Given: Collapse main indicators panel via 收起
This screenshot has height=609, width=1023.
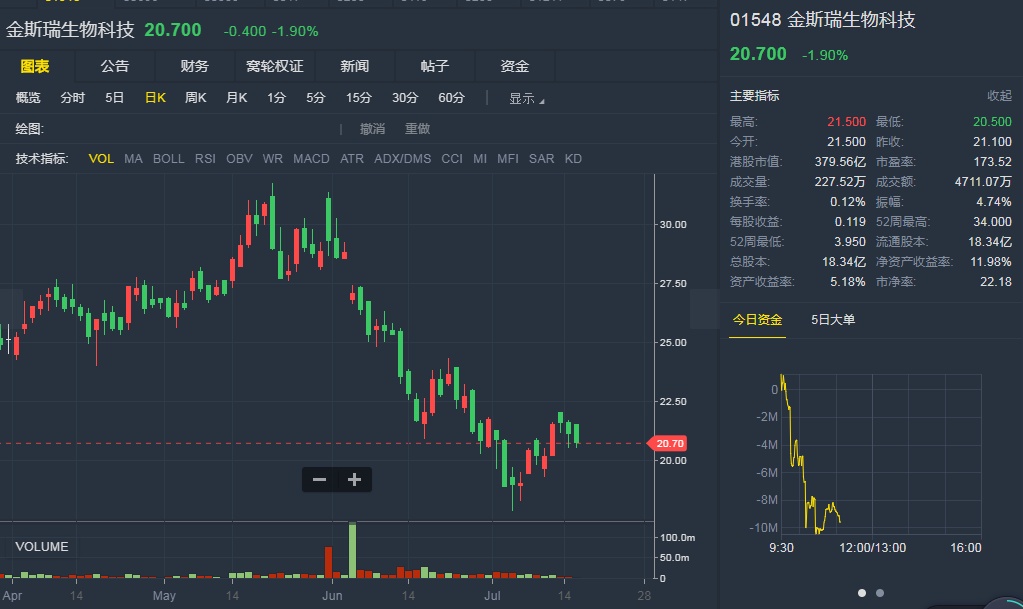Looking at the screenshot, I should (x=999, y=96).
